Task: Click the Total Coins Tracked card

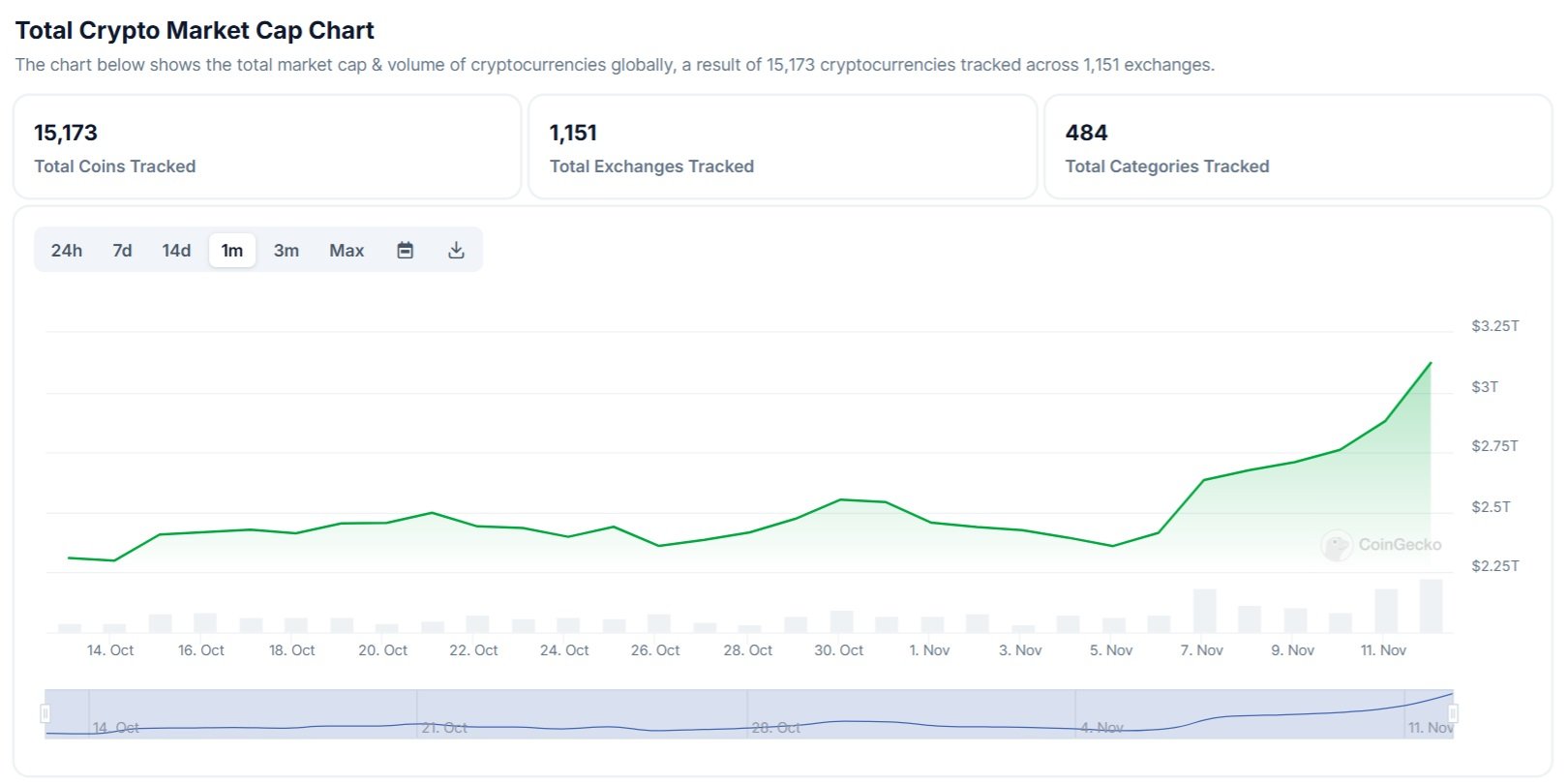Action: [267, 147]
